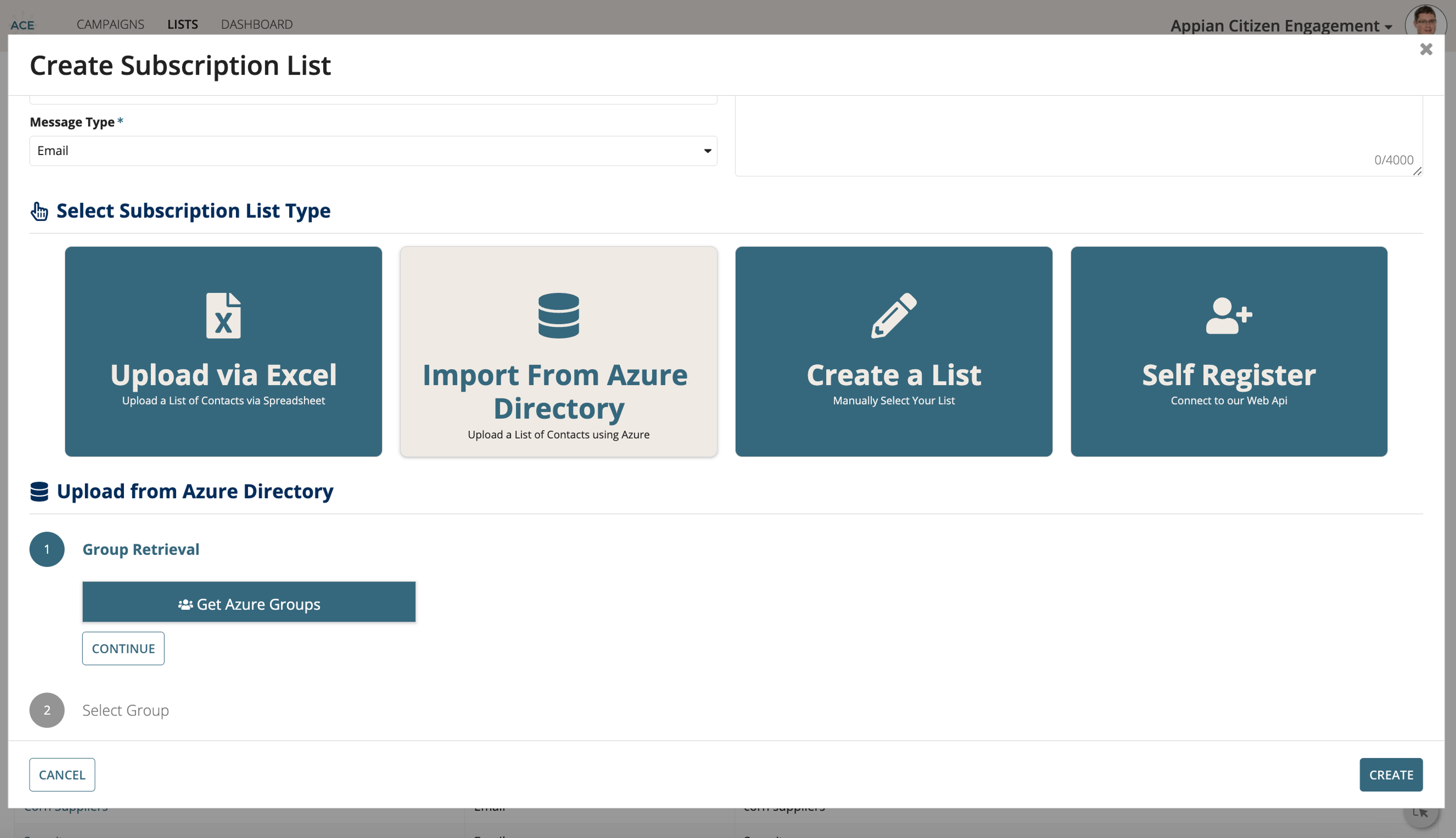The width and height of the screenshot is (1456, 838).
Task: Click the Message Type field label
Action: (72, 122)
